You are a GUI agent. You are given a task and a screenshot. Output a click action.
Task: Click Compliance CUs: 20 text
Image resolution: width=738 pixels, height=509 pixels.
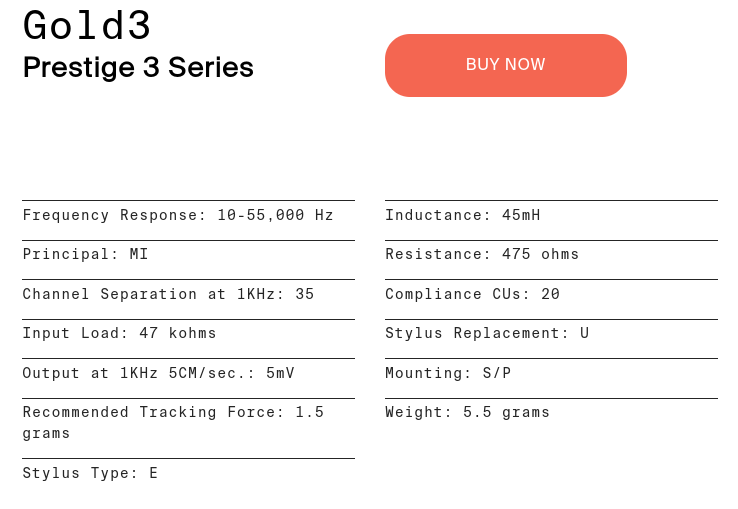(473, 294)
